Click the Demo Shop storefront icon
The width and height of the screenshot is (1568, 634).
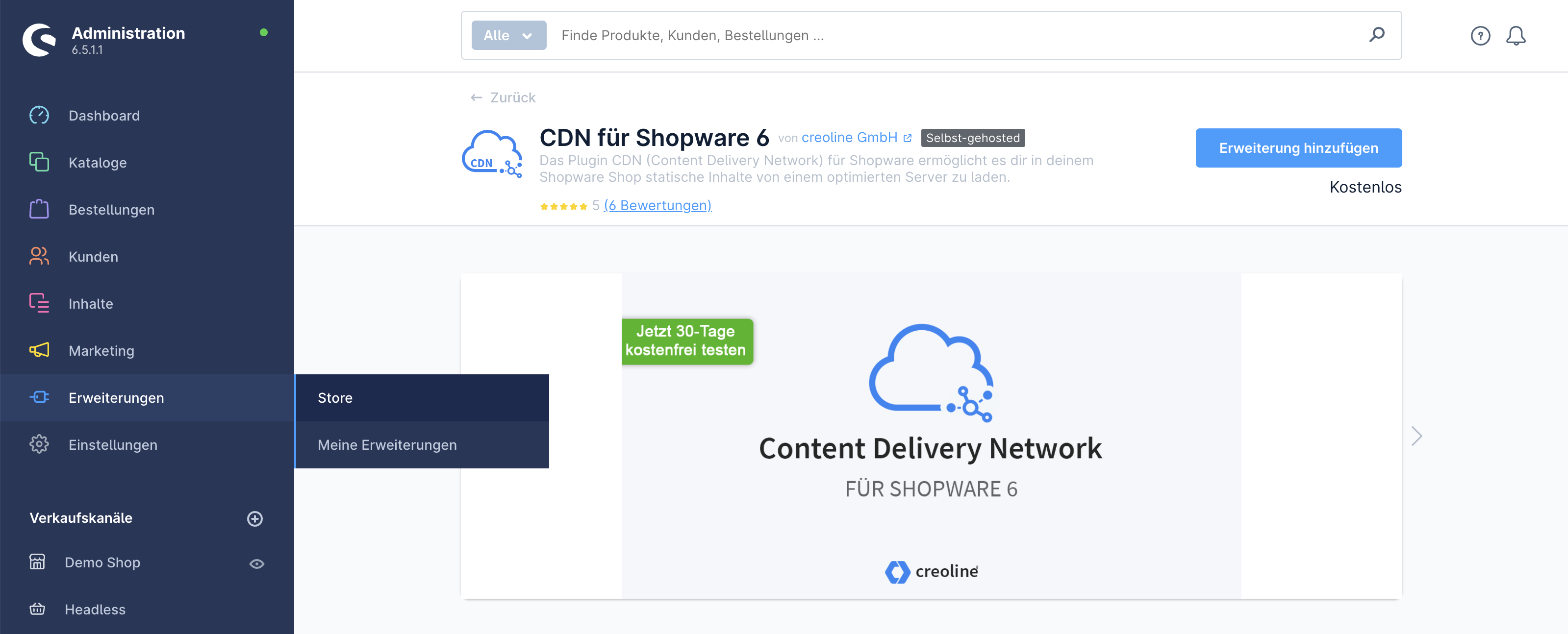click(37, 561)
